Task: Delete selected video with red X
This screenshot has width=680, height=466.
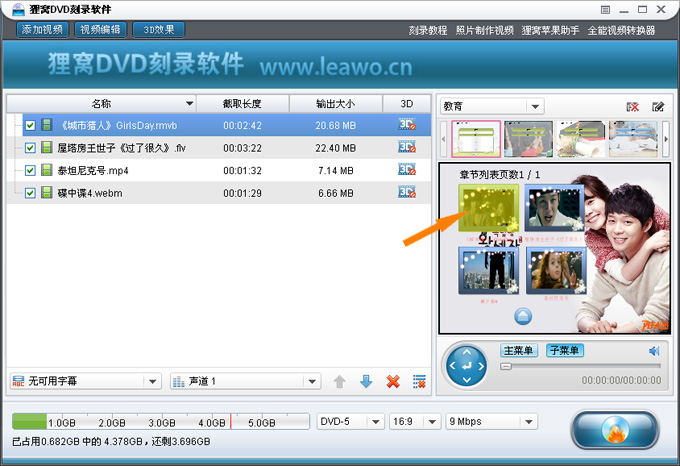Action: coord(393,381)
